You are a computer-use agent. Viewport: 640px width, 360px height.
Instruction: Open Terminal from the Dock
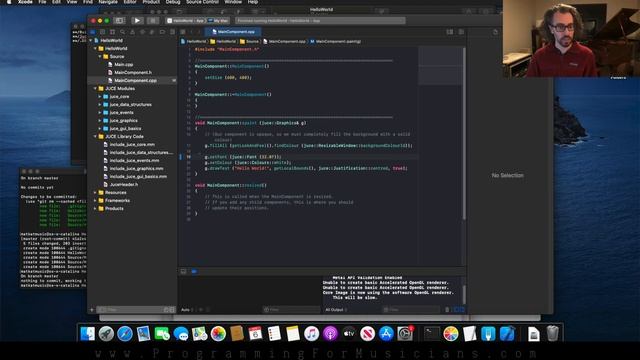click(432, 333)
